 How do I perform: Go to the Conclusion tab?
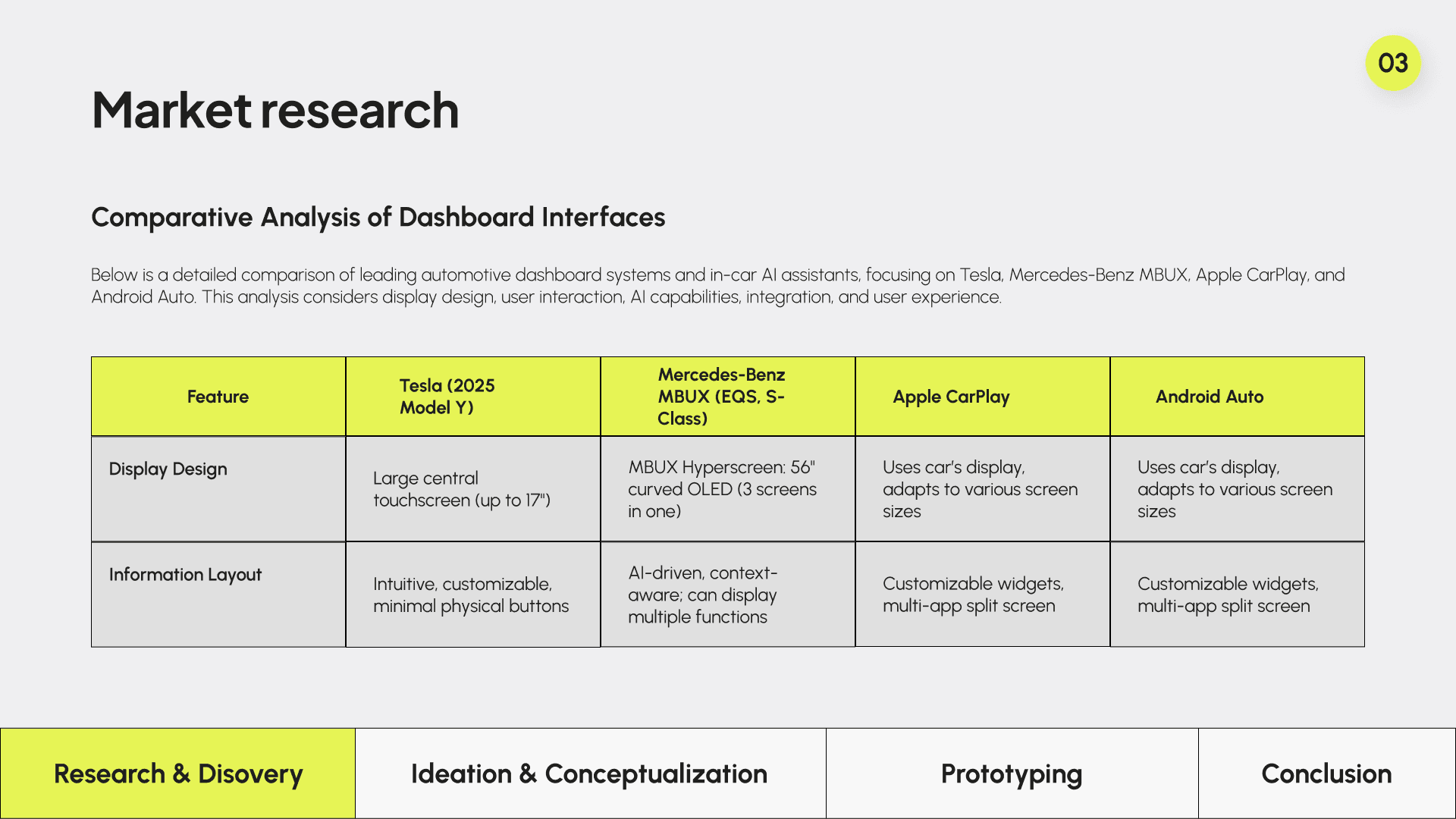1326,773
